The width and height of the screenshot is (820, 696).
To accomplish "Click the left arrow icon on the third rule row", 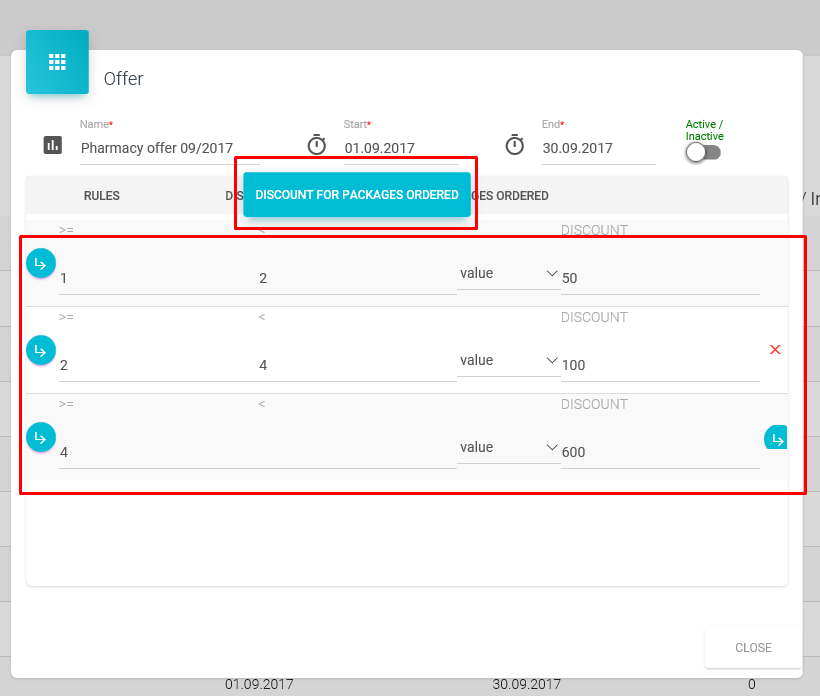I will [x=41, y=437].
